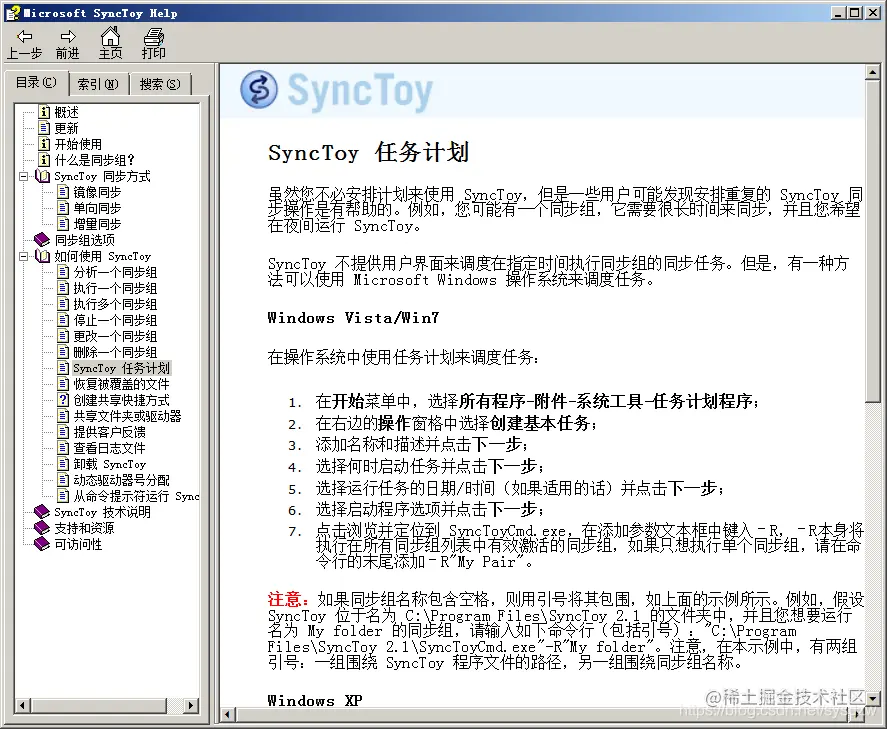Click the SyncToy 技术说明 book icon
887x729 pixels.
42,512
